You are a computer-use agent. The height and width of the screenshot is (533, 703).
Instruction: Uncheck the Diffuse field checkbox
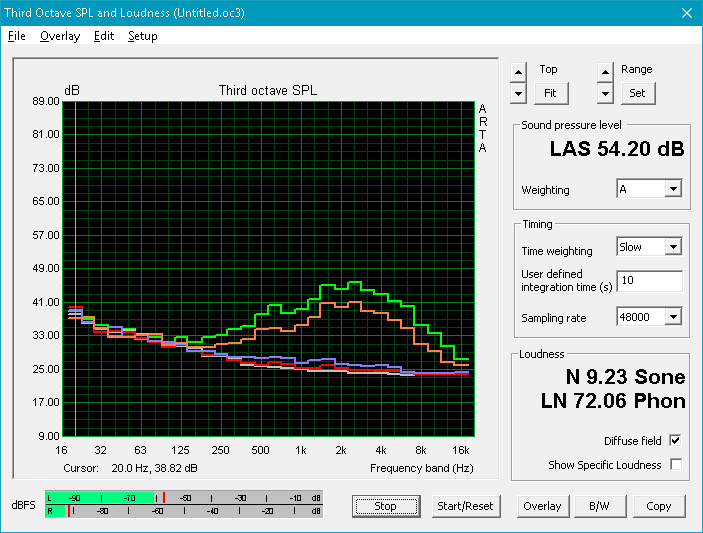(x=676, y=441)
